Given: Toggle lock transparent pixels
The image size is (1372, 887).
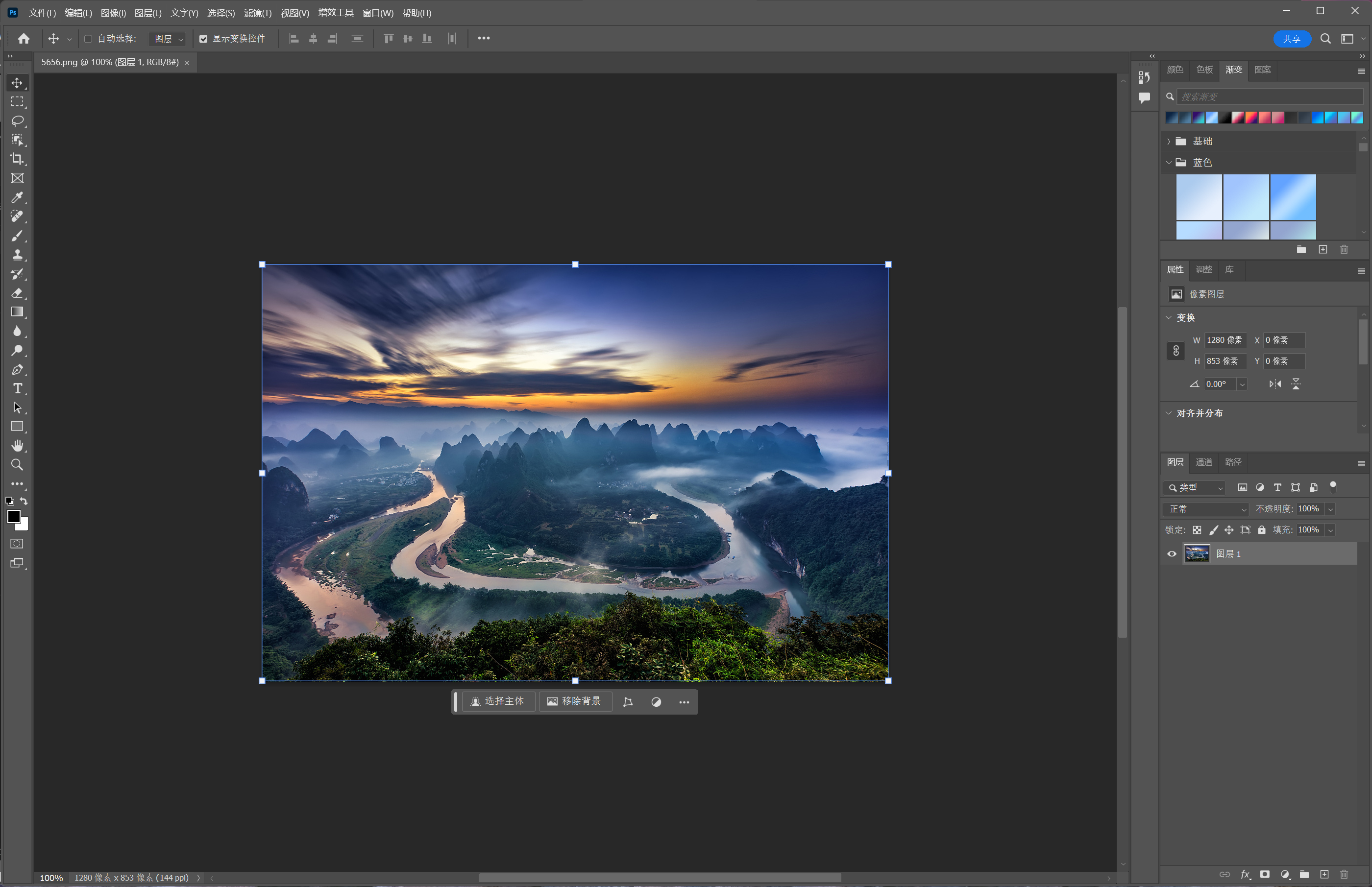Looking at the screenshot, I should coord(1197,530).
